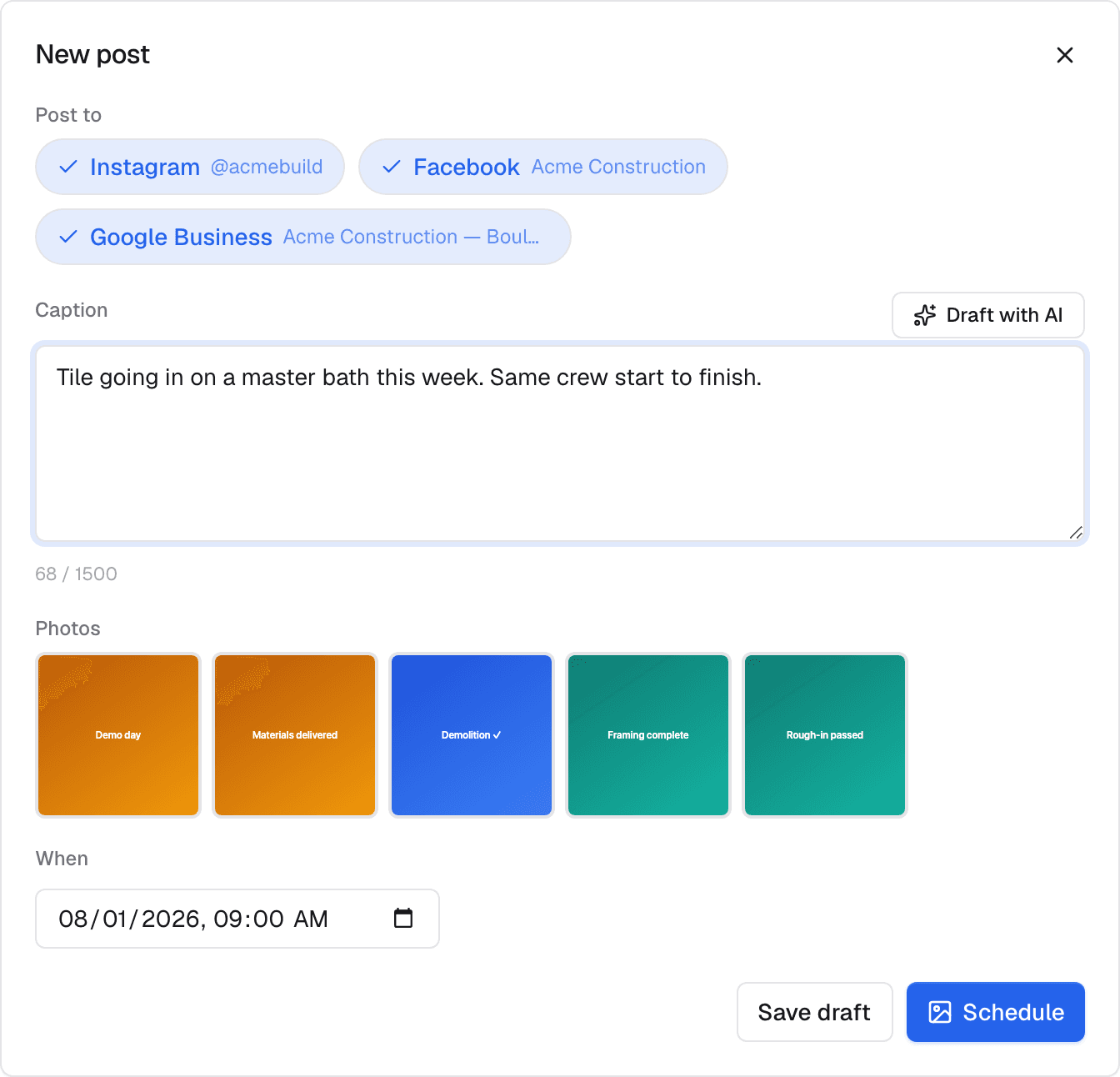This screenshot has height=1077, width=1120.
Task: Schedule the new post
Action: [x=996, y=1012]
